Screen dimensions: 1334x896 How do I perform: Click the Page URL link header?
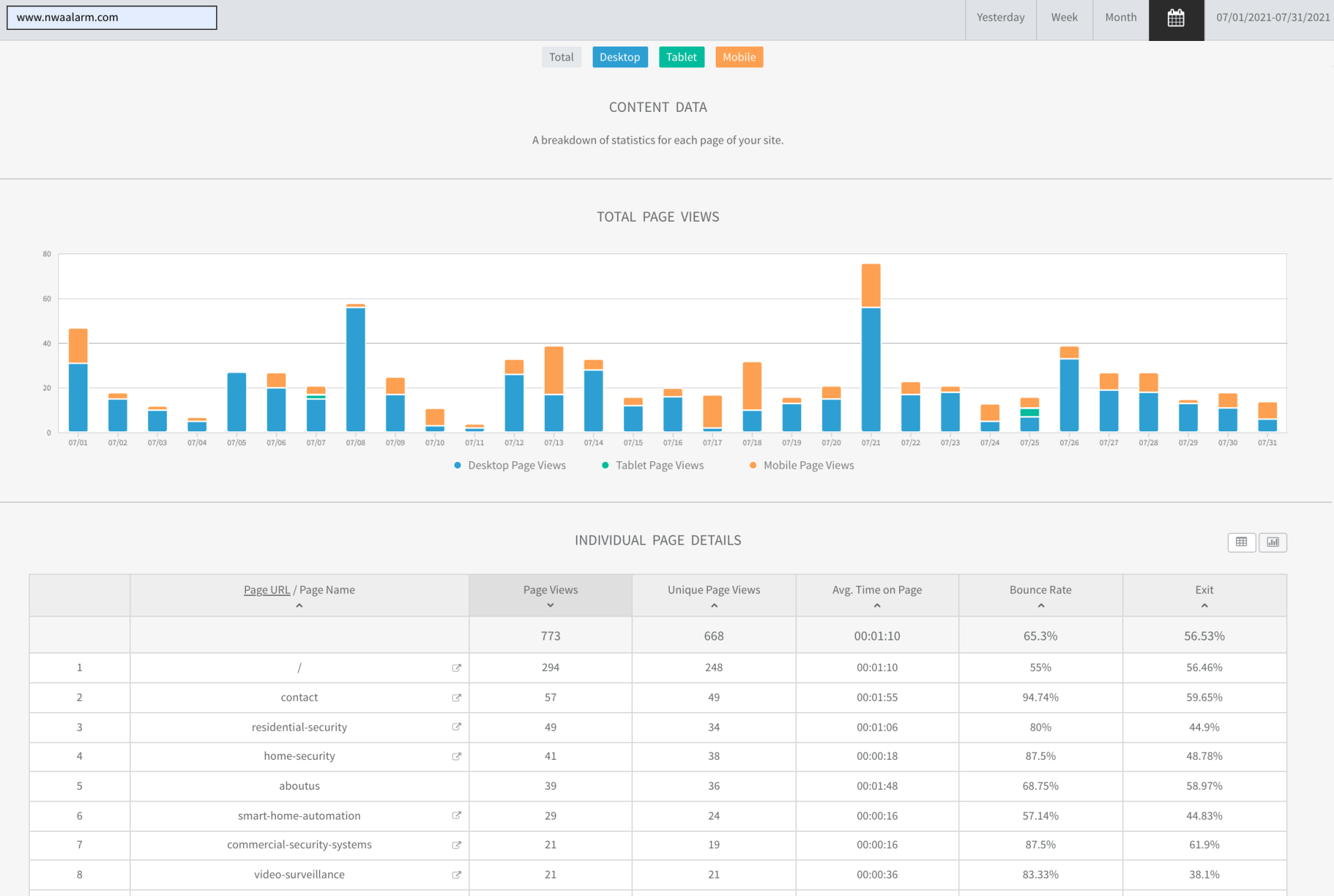pos(267,590)
